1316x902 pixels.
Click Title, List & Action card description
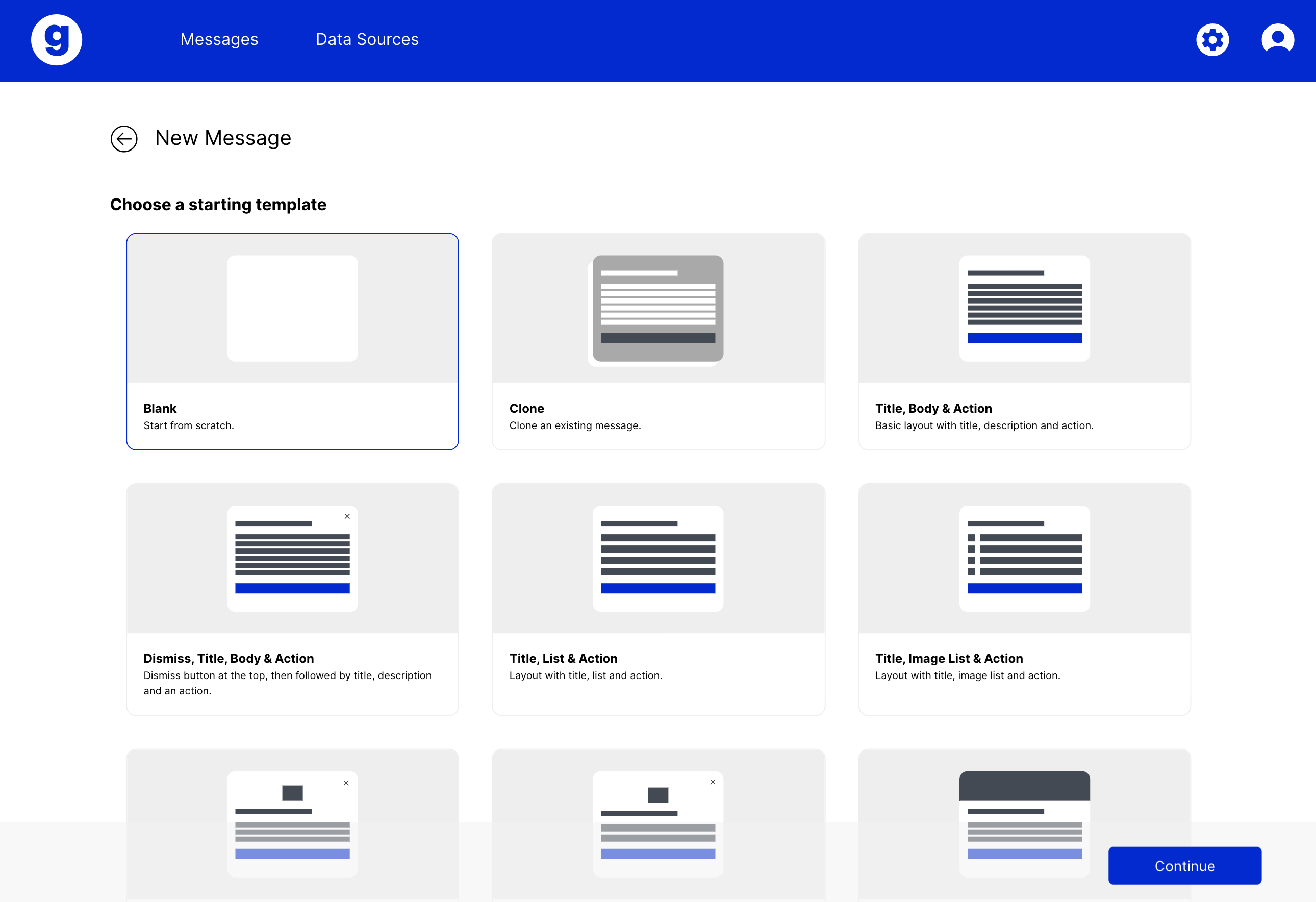[586, 675]
